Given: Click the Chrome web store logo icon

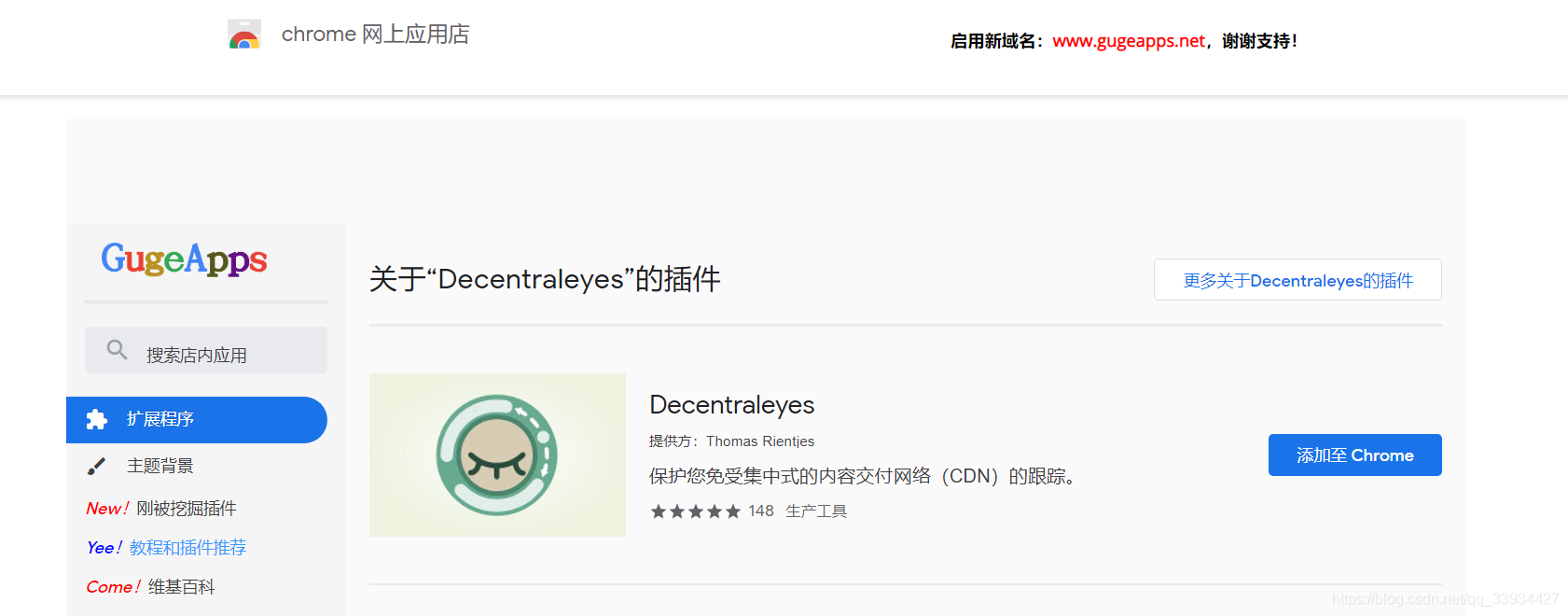Looking at the screenshot, I should pyautogui.click(x=244, y=35).
